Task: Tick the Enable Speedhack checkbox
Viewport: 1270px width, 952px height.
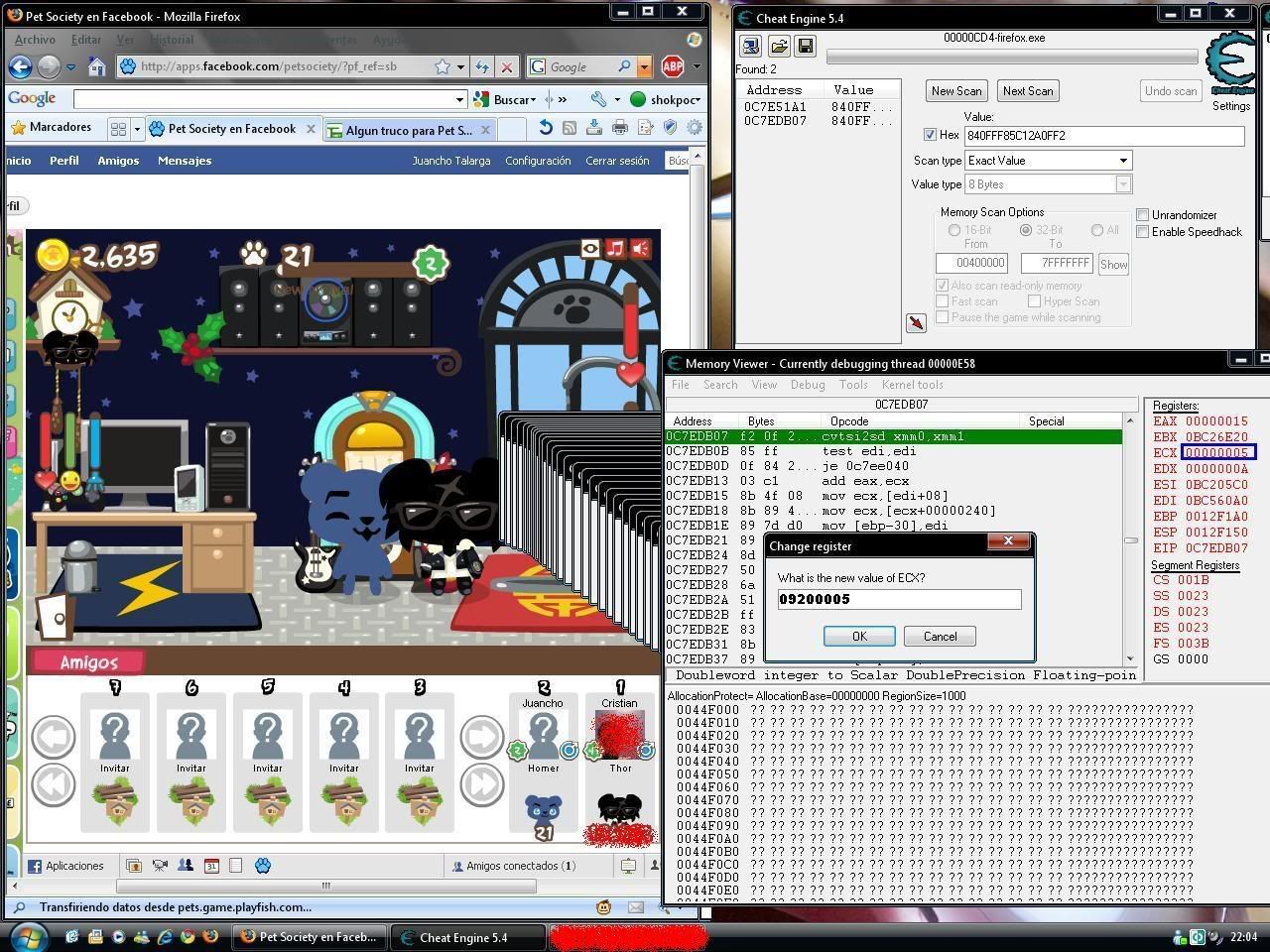Action: pos(1143,231)
